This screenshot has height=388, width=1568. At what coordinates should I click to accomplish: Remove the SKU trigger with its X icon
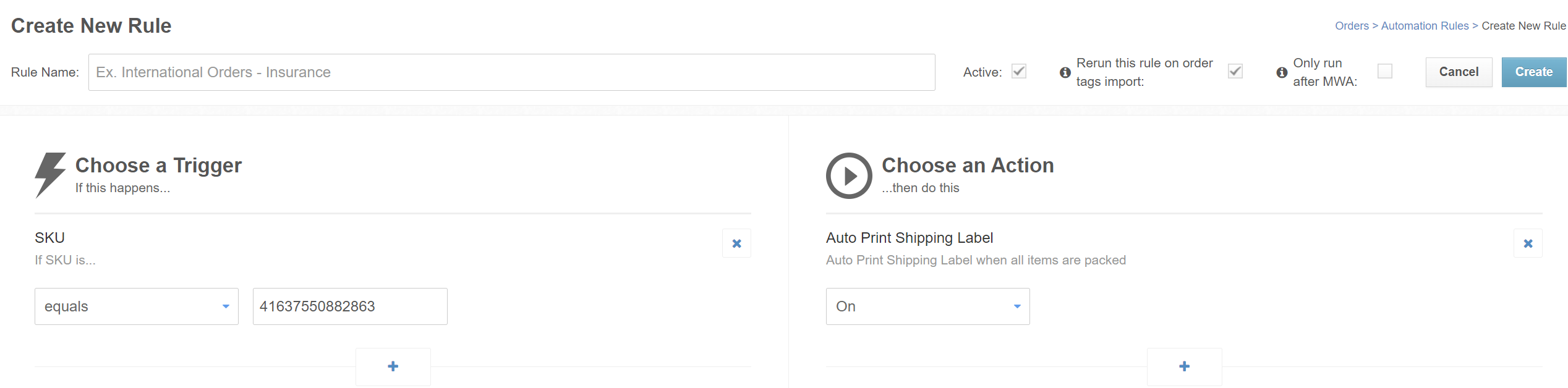[x=736, y=243]
